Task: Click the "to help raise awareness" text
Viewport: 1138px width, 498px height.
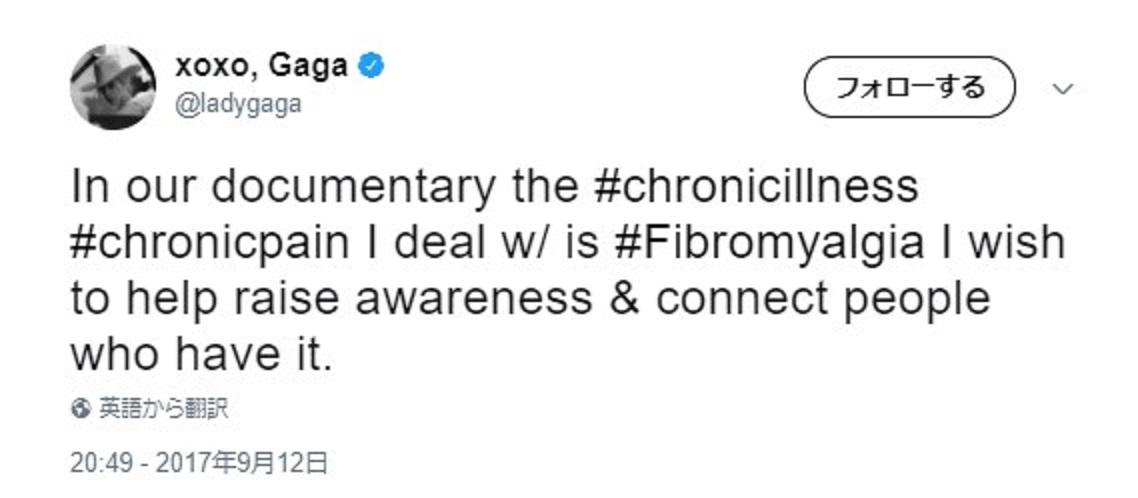Action: click(331, 299)
